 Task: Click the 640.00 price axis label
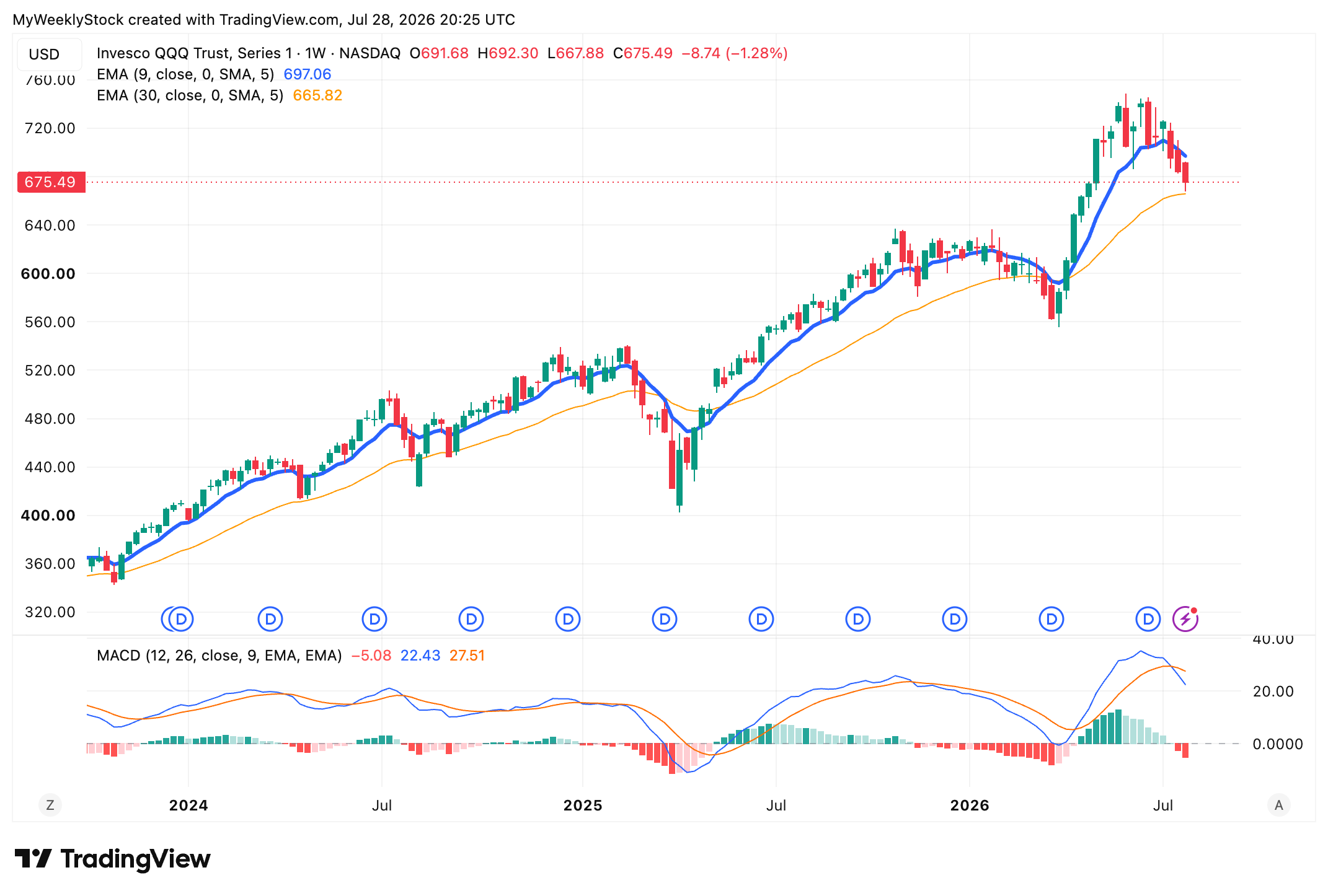click(x=50, y=225)
